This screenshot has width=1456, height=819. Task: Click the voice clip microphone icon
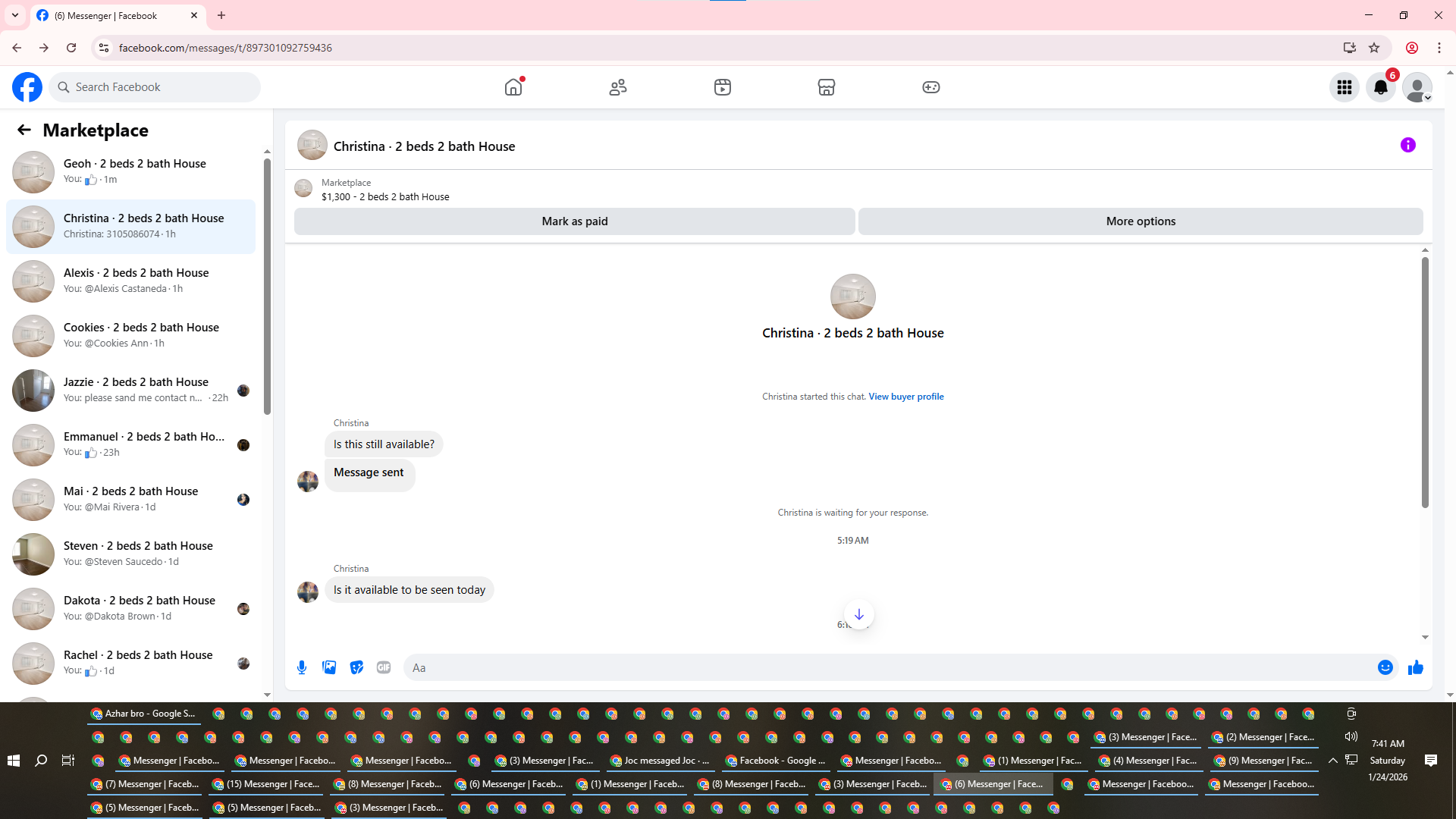tap(302, 667)
